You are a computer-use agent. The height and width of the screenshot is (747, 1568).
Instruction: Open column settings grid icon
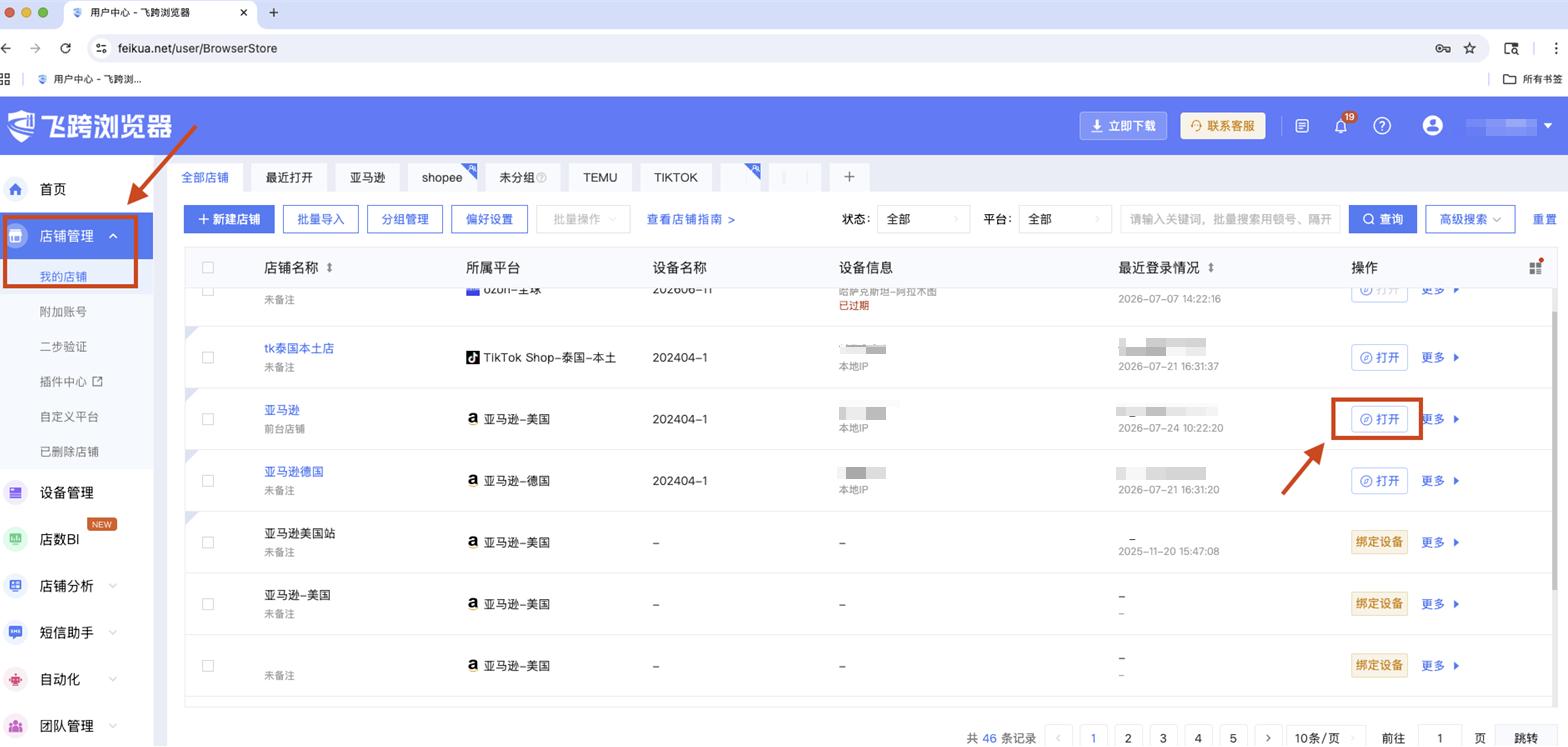[x=1535, y=267]
